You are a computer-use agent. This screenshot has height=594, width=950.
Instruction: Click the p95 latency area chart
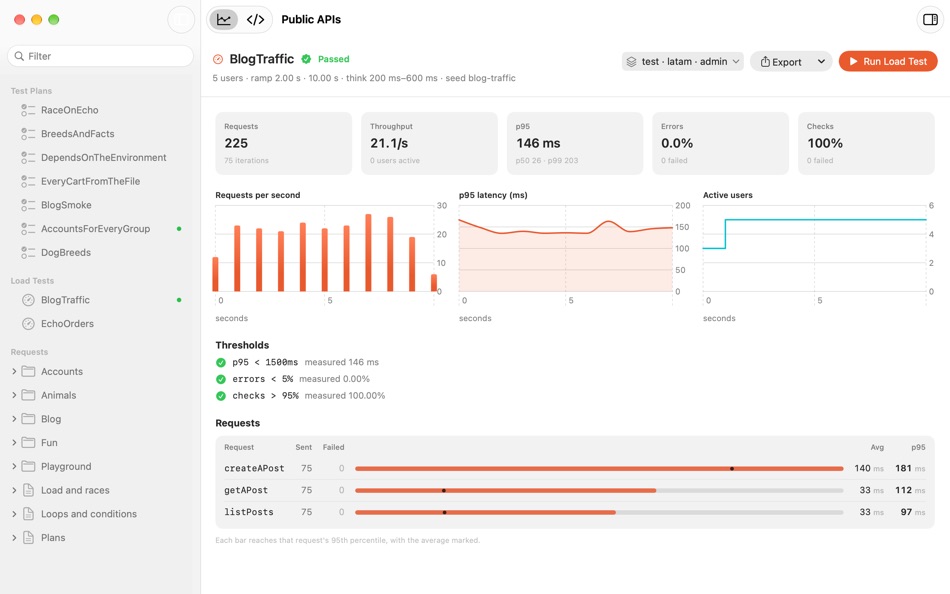tap(566, 249)
